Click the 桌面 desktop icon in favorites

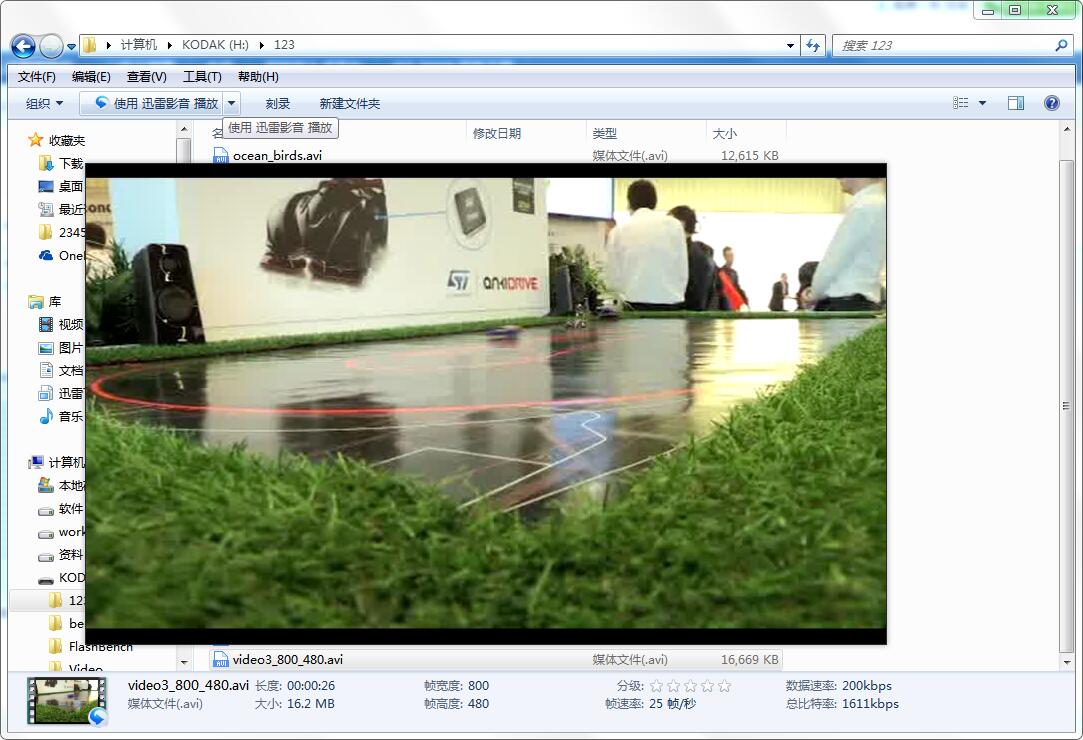(46, 186)
